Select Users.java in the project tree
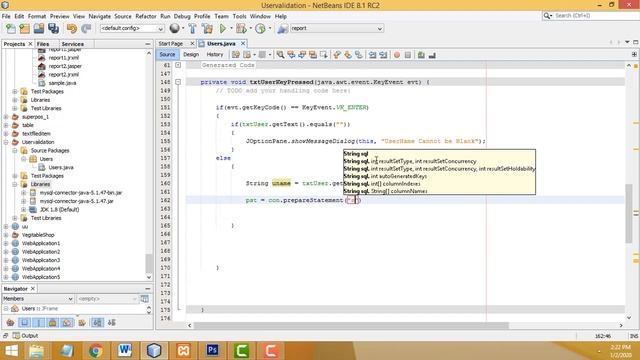This screenshot has height=360, width=640. pyautogui.click(x=61, y=167)
